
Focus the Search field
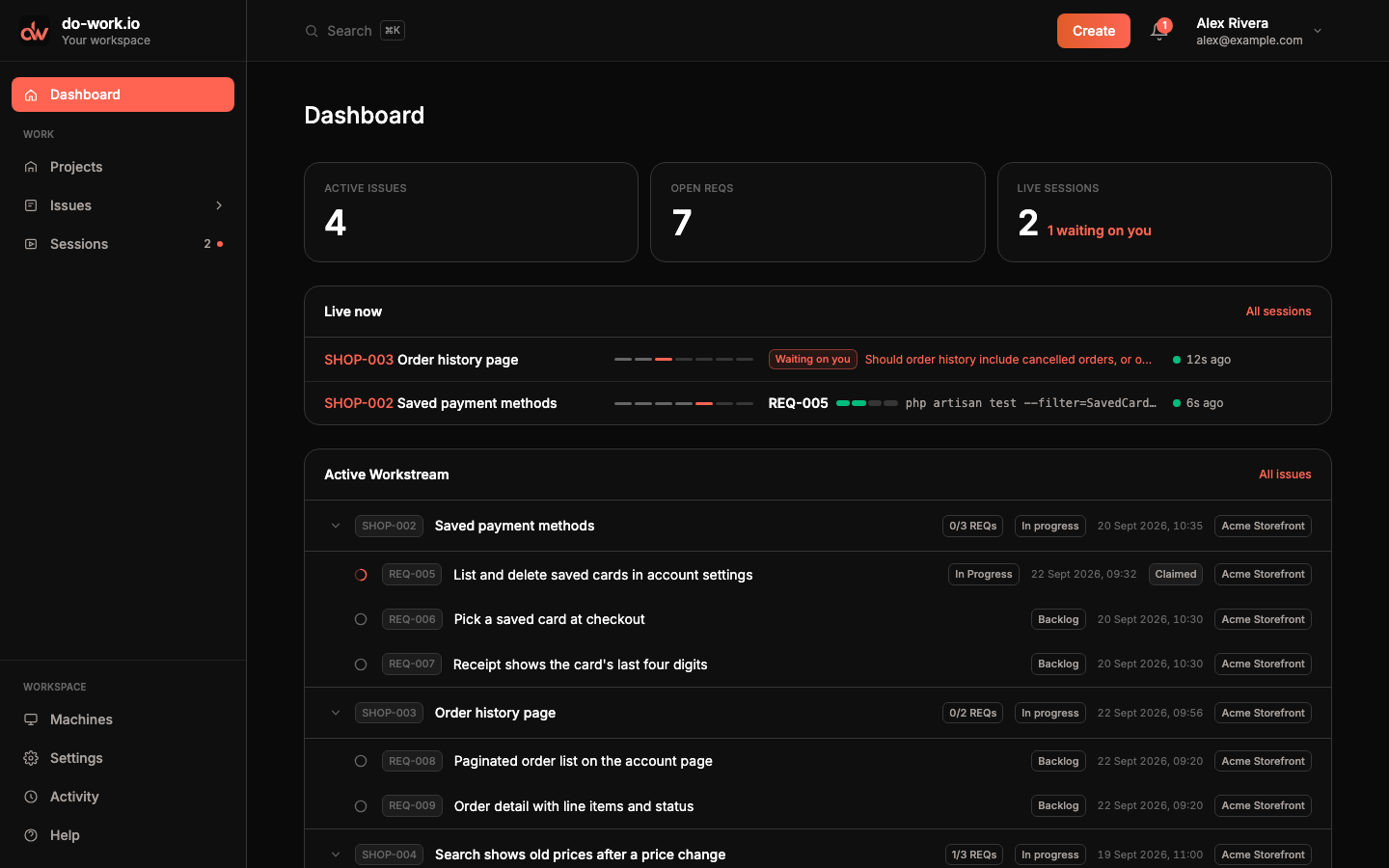355,31
